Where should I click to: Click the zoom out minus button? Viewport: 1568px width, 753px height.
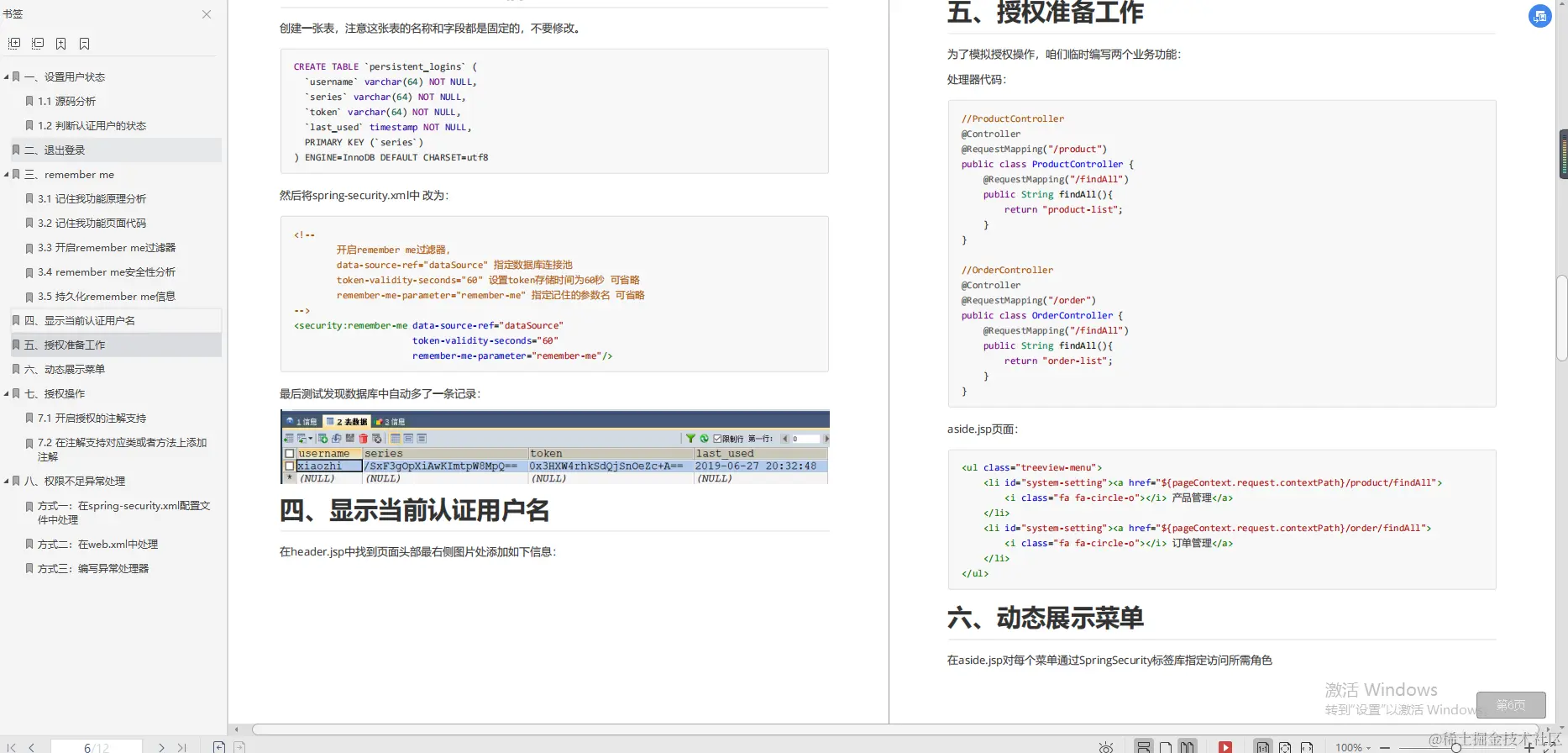tap(1385, 747)
